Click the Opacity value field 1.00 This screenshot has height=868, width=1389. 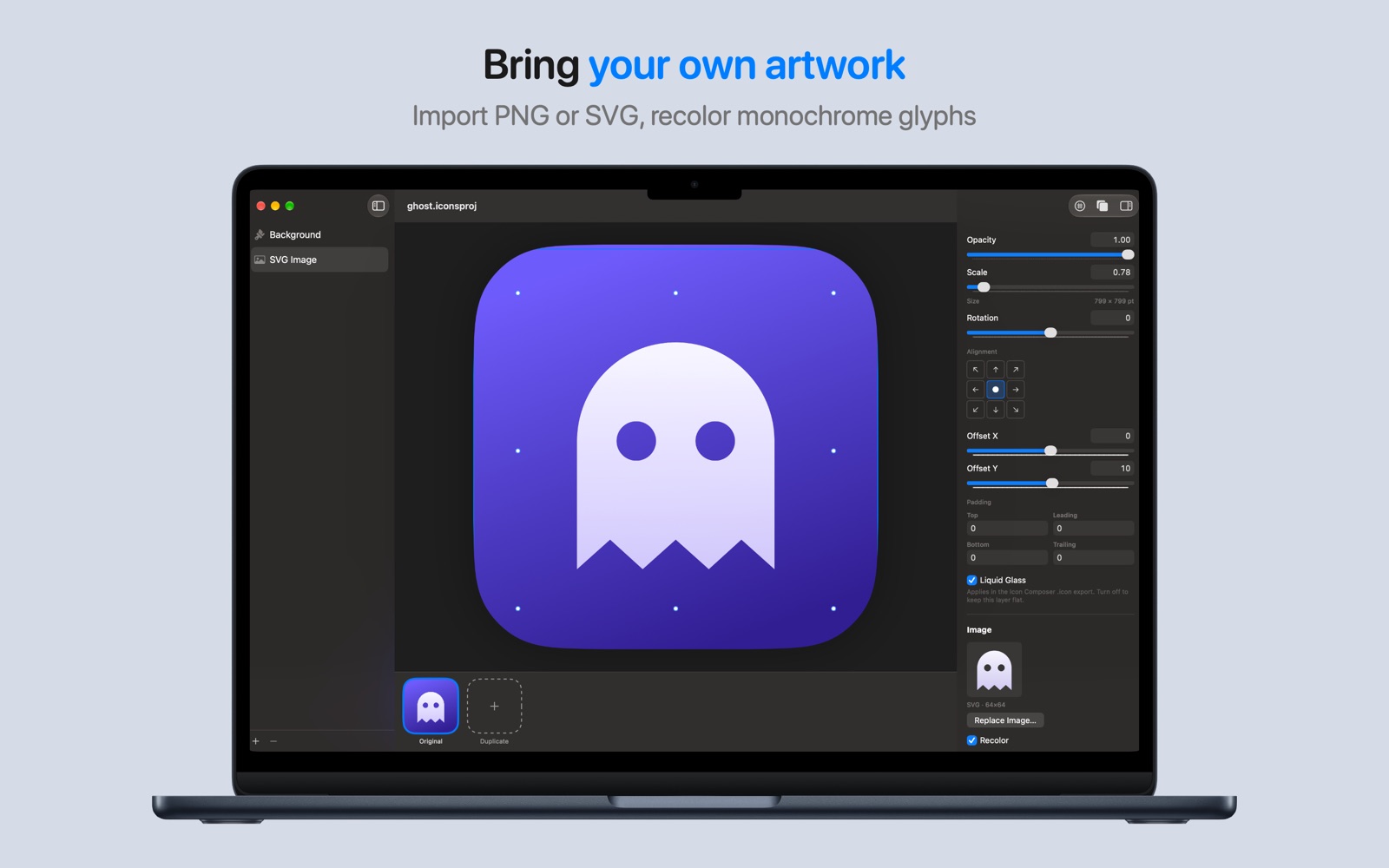click(x=1112, y=240)
